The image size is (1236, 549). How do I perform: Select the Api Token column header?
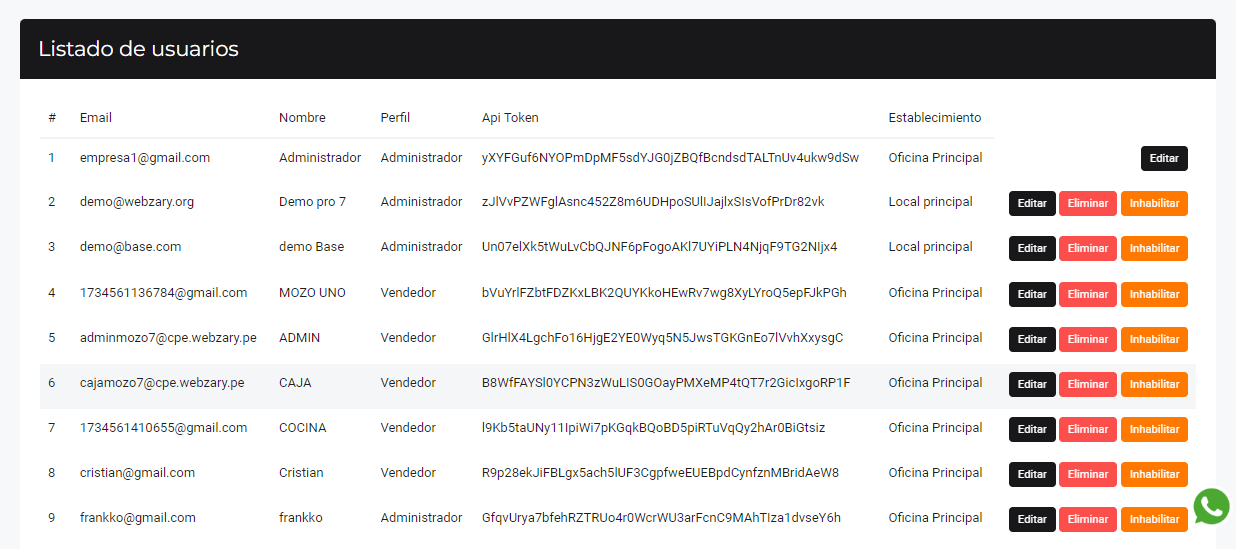coord(510,118)
